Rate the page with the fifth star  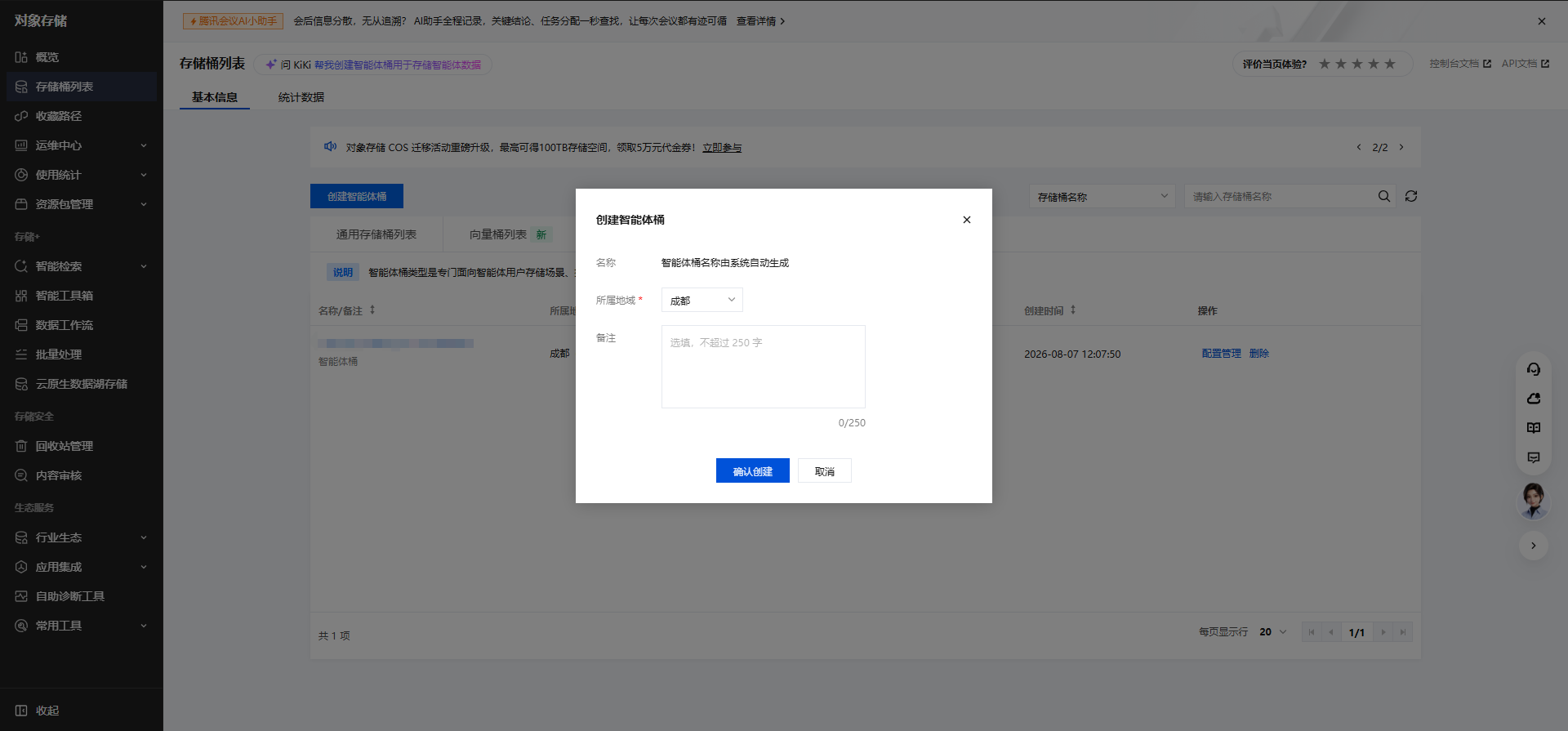point(1390,64)
